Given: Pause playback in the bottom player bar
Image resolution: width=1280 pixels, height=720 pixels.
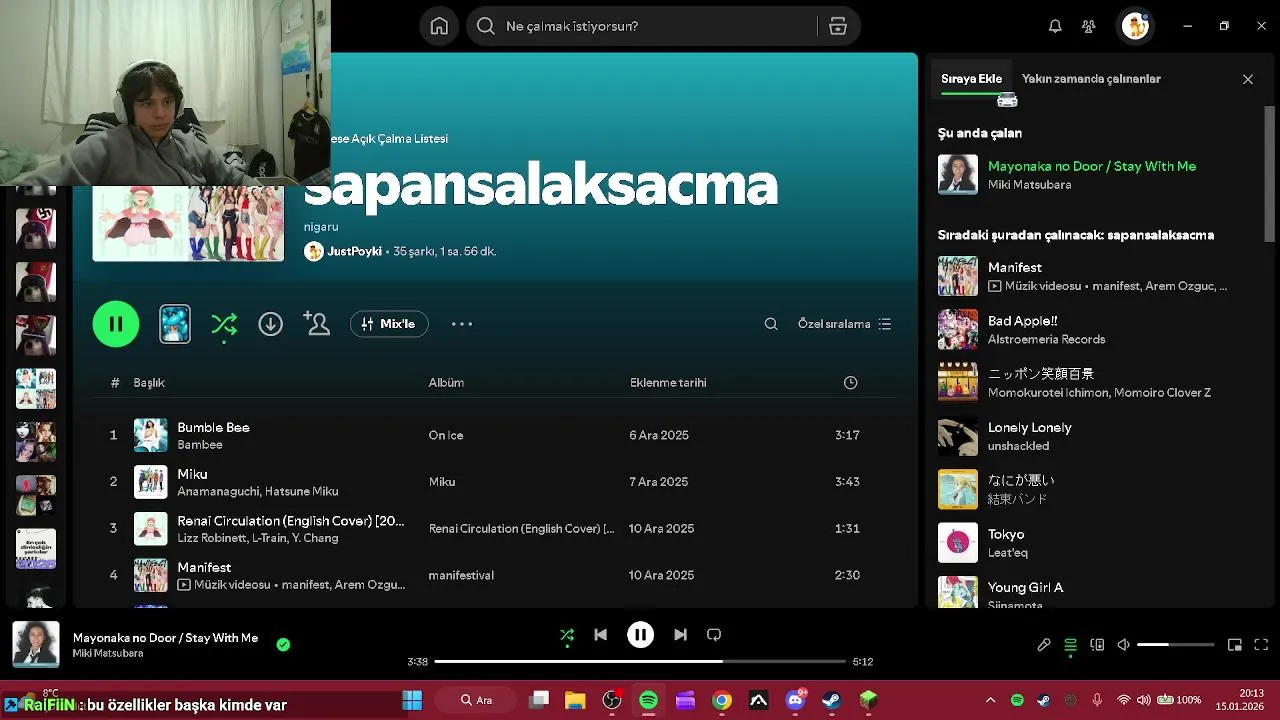Looking at the screenshot, I should (640, 635).
